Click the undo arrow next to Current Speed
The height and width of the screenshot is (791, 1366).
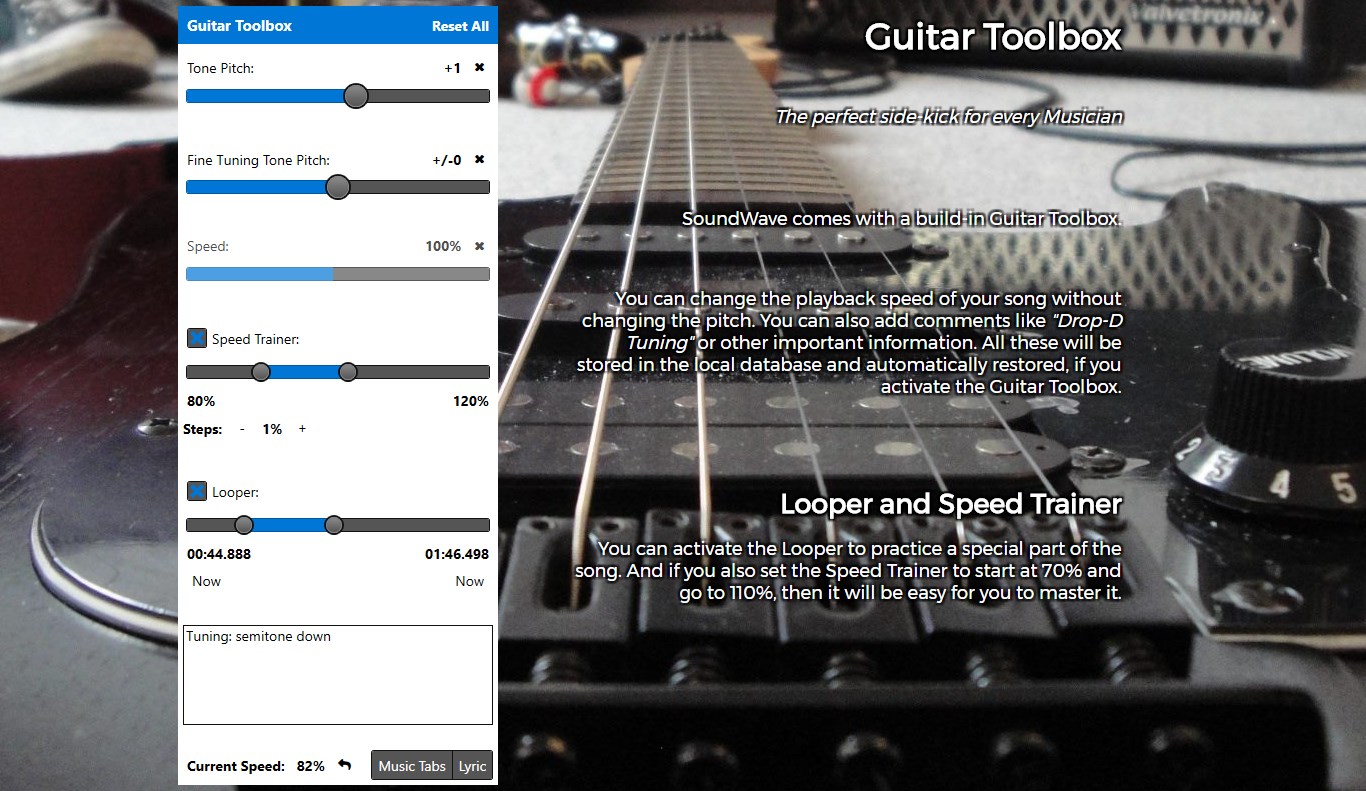tap(345, 765)
